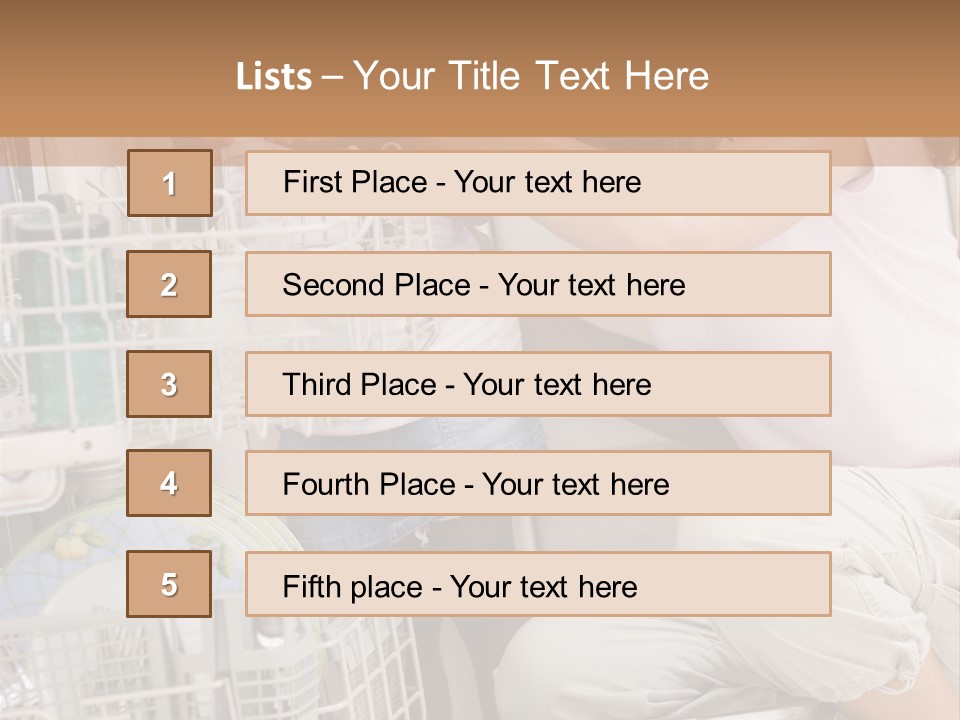This screenshot has height=720, width=960.
Task: Select "Your Title Text Here" in the title
Action: (531, 76)
